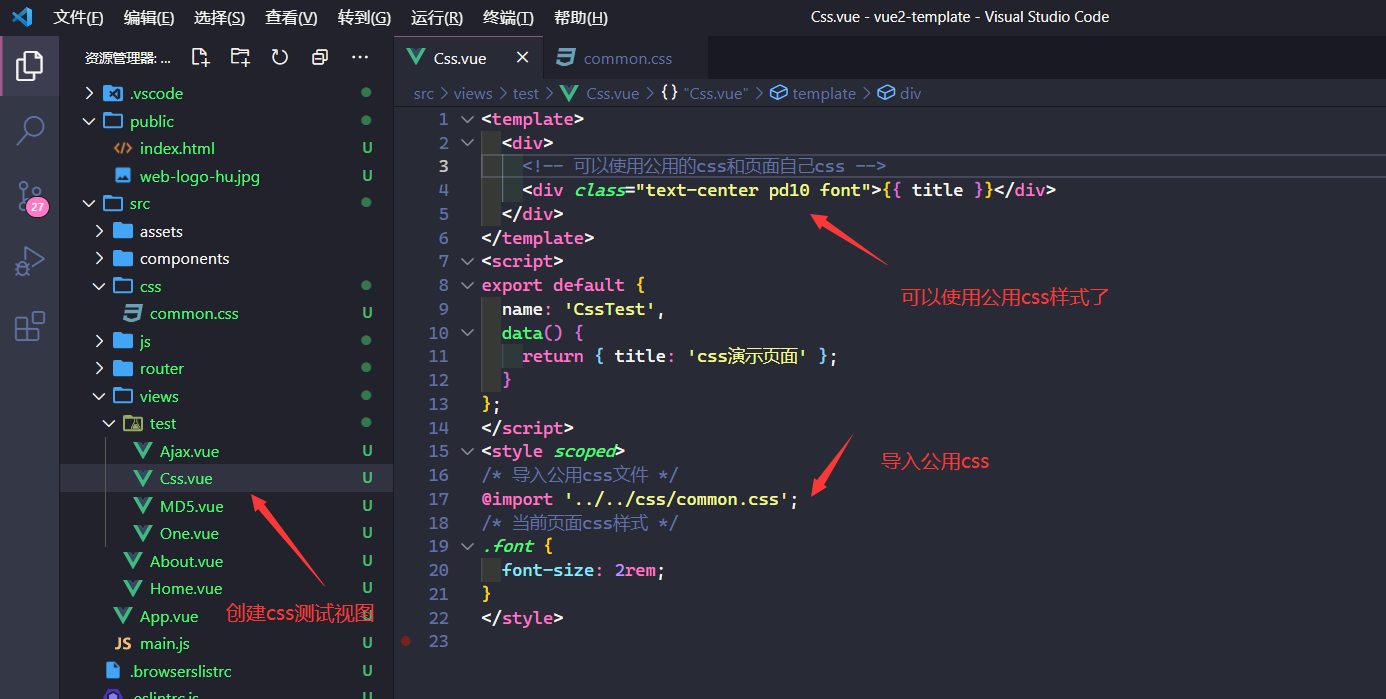Click the views breadcrumb segment

473,93
